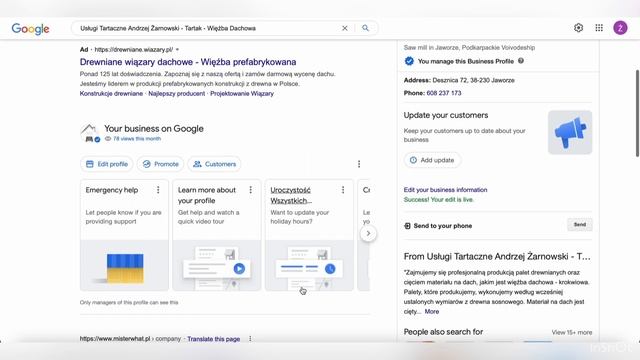Call phone number 608 237 173
The image size is (640, 360).
(444, 93)
